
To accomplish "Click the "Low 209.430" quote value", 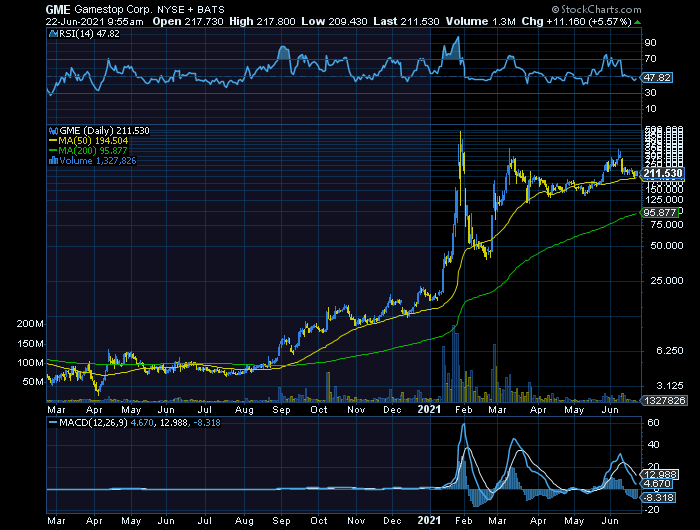I will click(x=335, y=21).
